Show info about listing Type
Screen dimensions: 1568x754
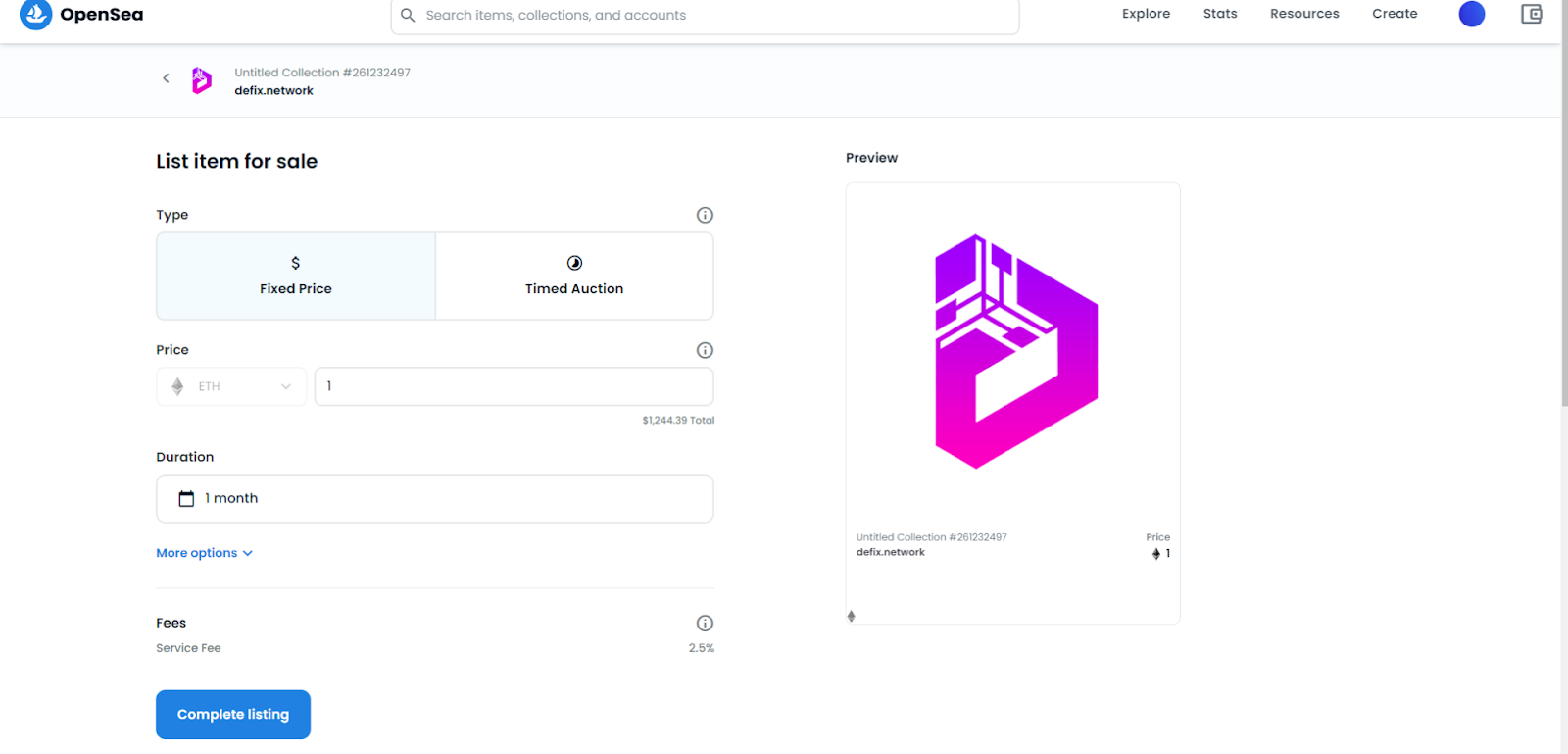click(x=705, y=215)
